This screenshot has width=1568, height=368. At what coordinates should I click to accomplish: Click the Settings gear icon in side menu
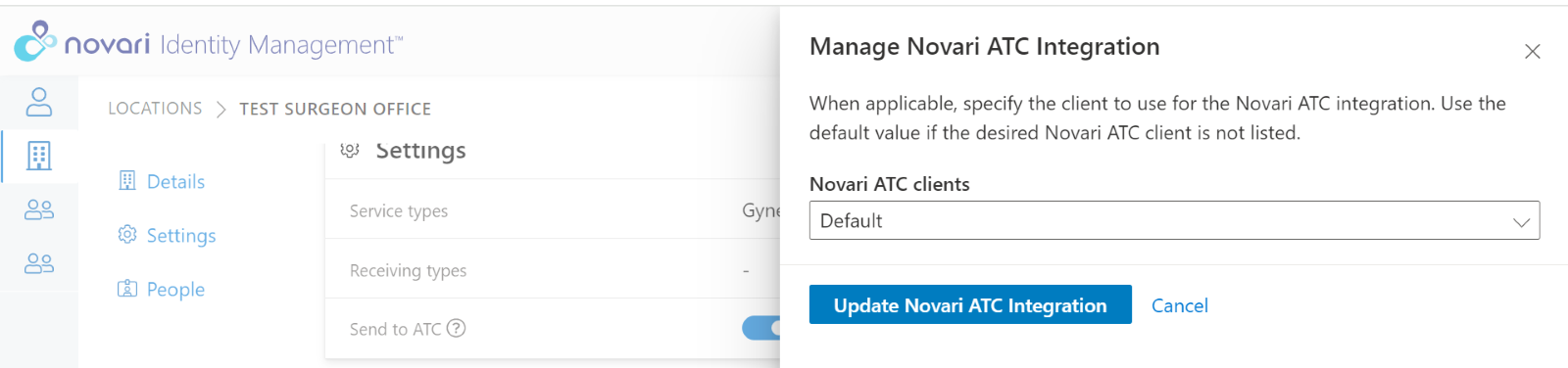point(127,234)
